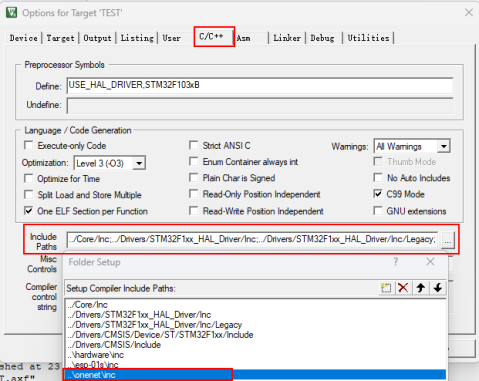The height and width of the screenshot is (381, 479).
Task: Enable No Auto Includes checkbox
Action: click(378, 177)
